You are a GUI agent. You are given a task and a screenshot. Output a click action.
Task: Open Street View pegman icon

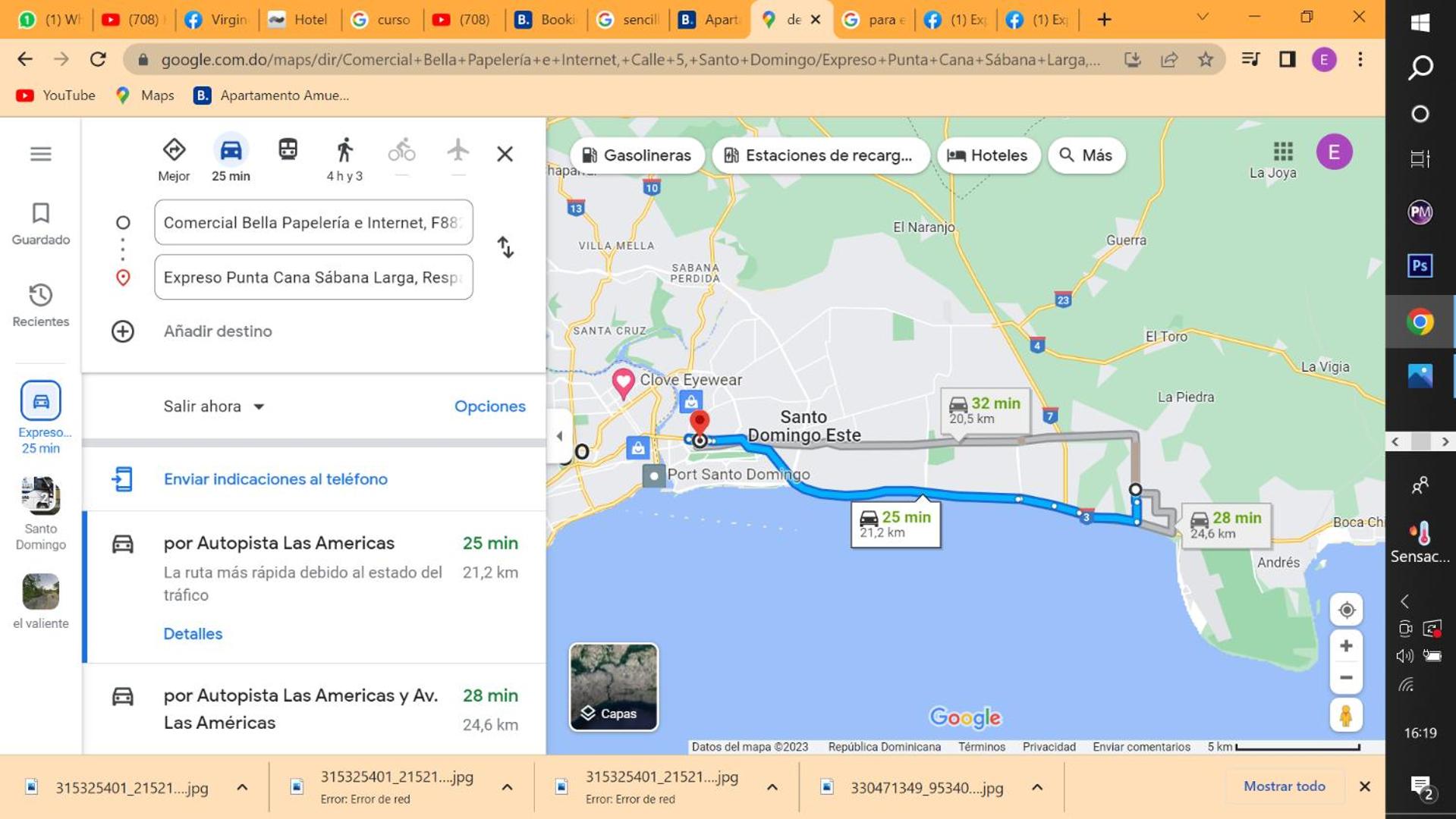coord(1346,715)
